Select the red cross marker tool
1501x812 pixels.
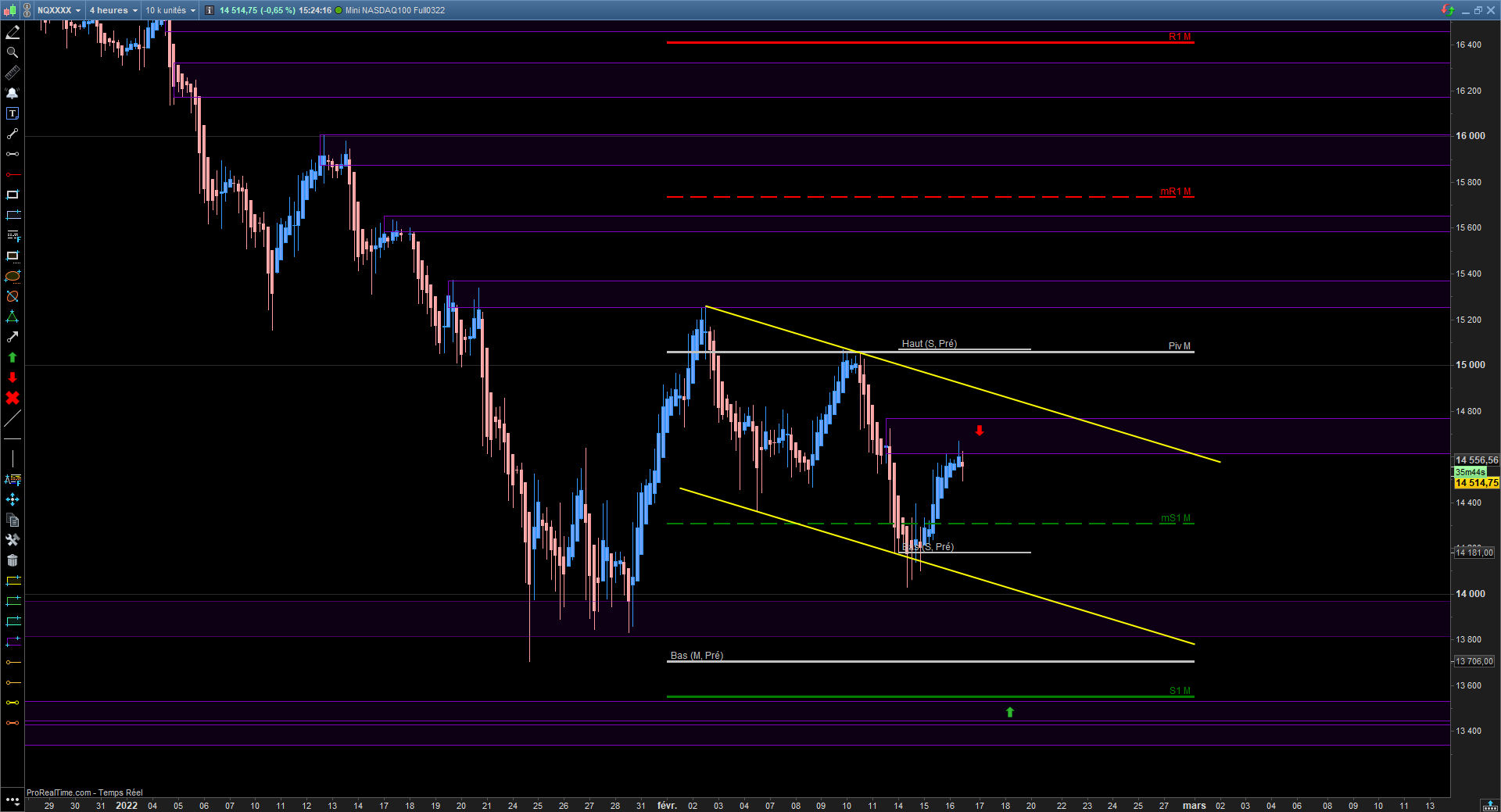pyautogui.click(x=13, y=398)
